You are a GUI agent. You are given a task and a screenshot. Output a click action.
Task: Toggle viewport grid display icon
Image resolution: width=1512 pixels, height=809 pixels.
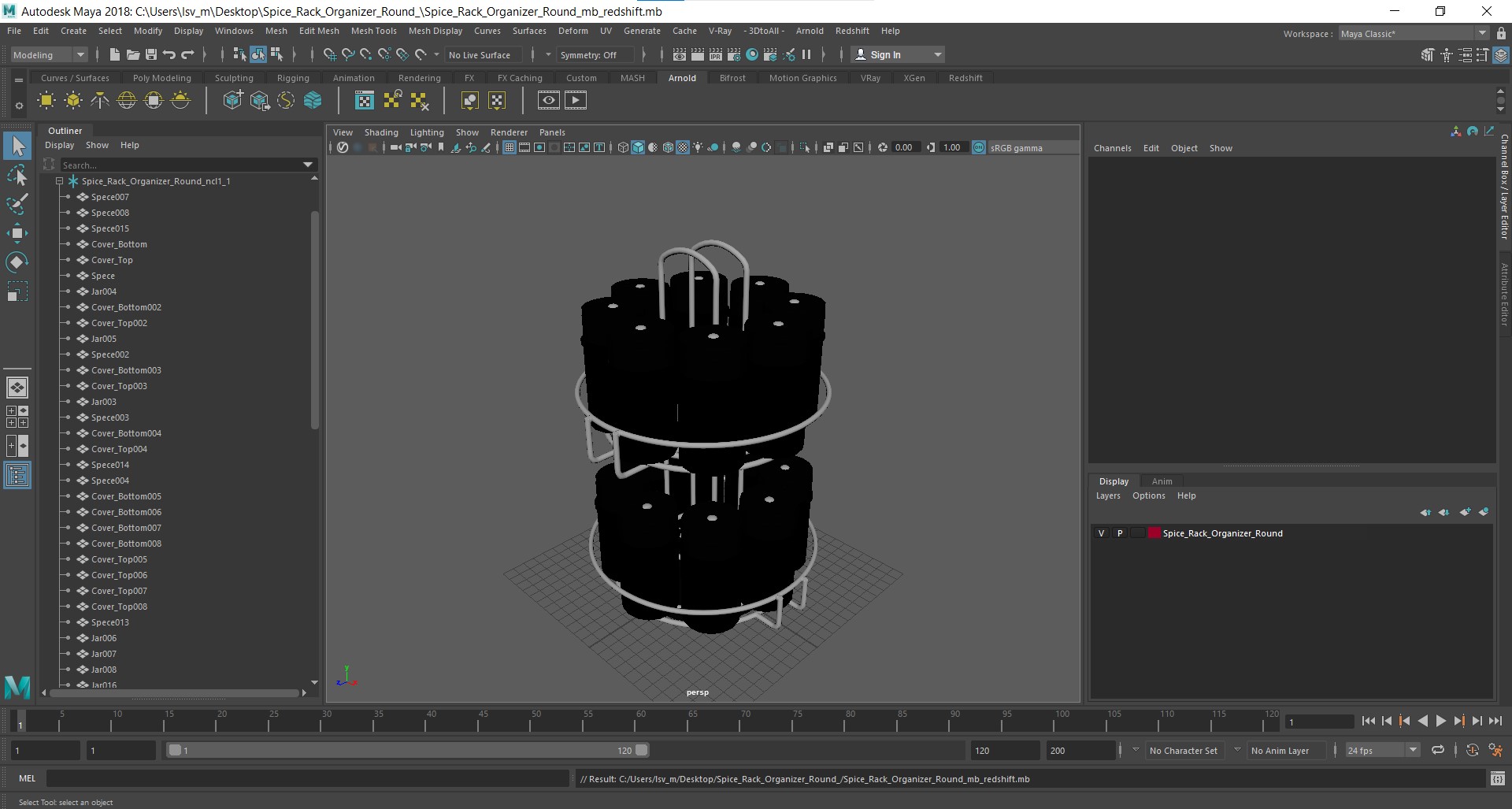510,147
